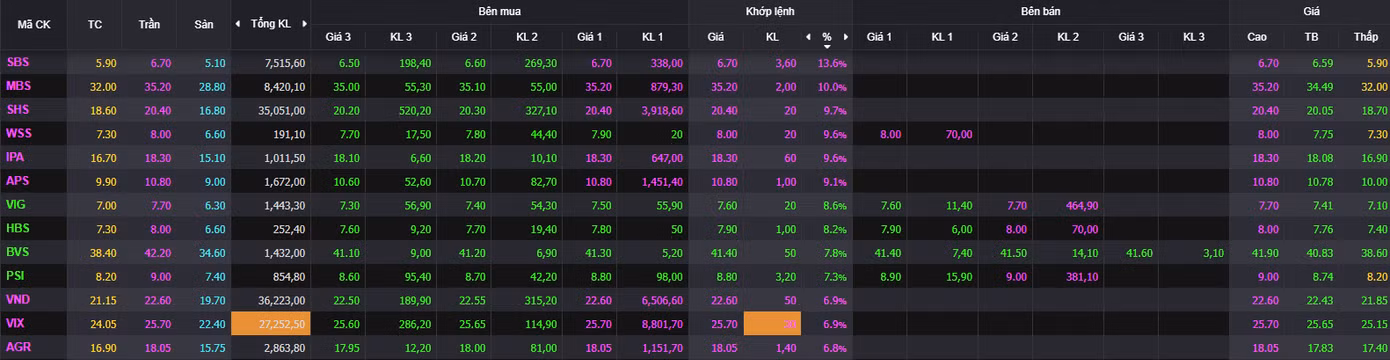The height and width of the screenshot is (360, 1390).
Task: Open the VIG ticker symbol
Action: [x=16, y=205]
